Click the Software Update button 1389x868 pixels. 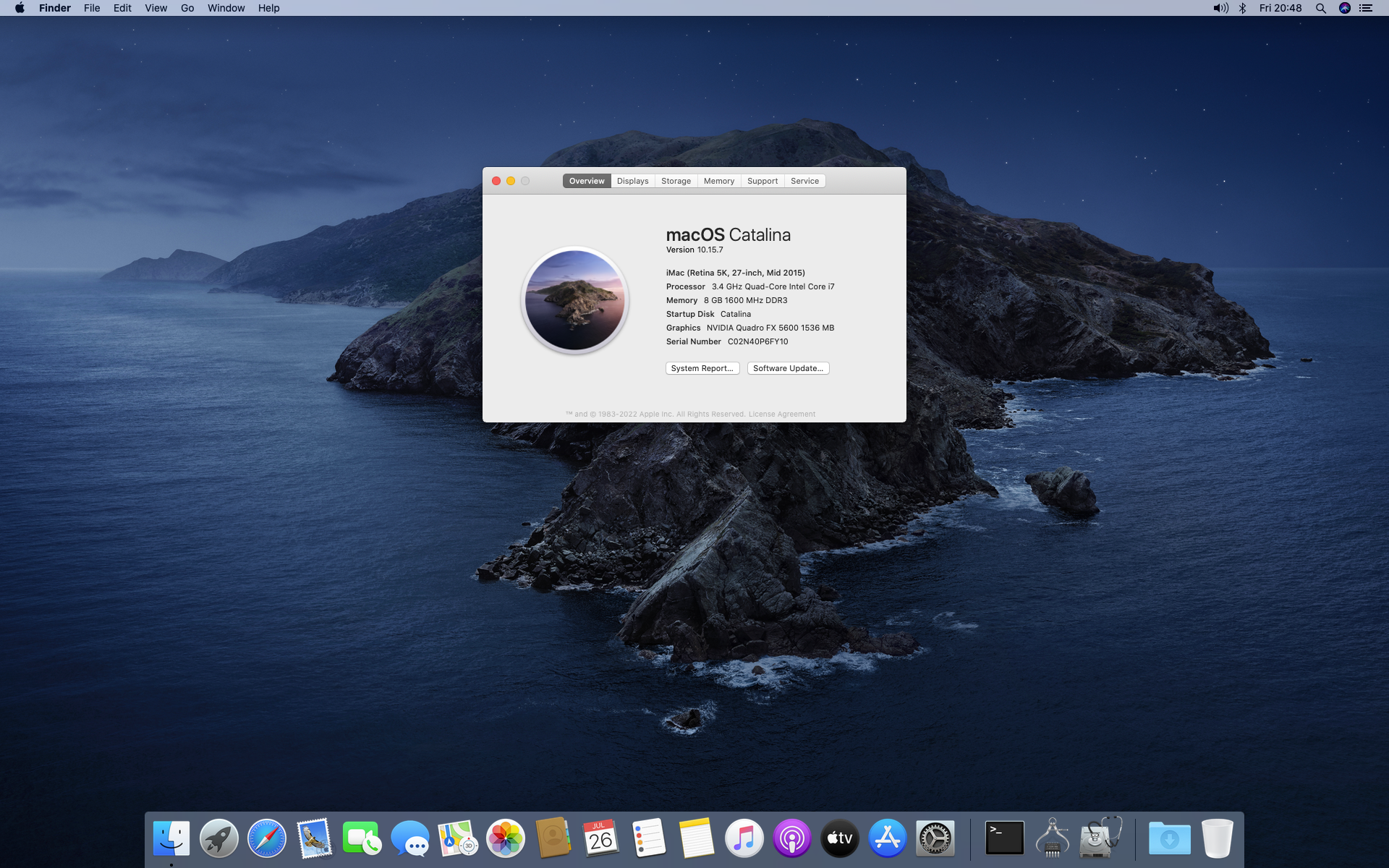pyautogui.click(x=788, y=368)
